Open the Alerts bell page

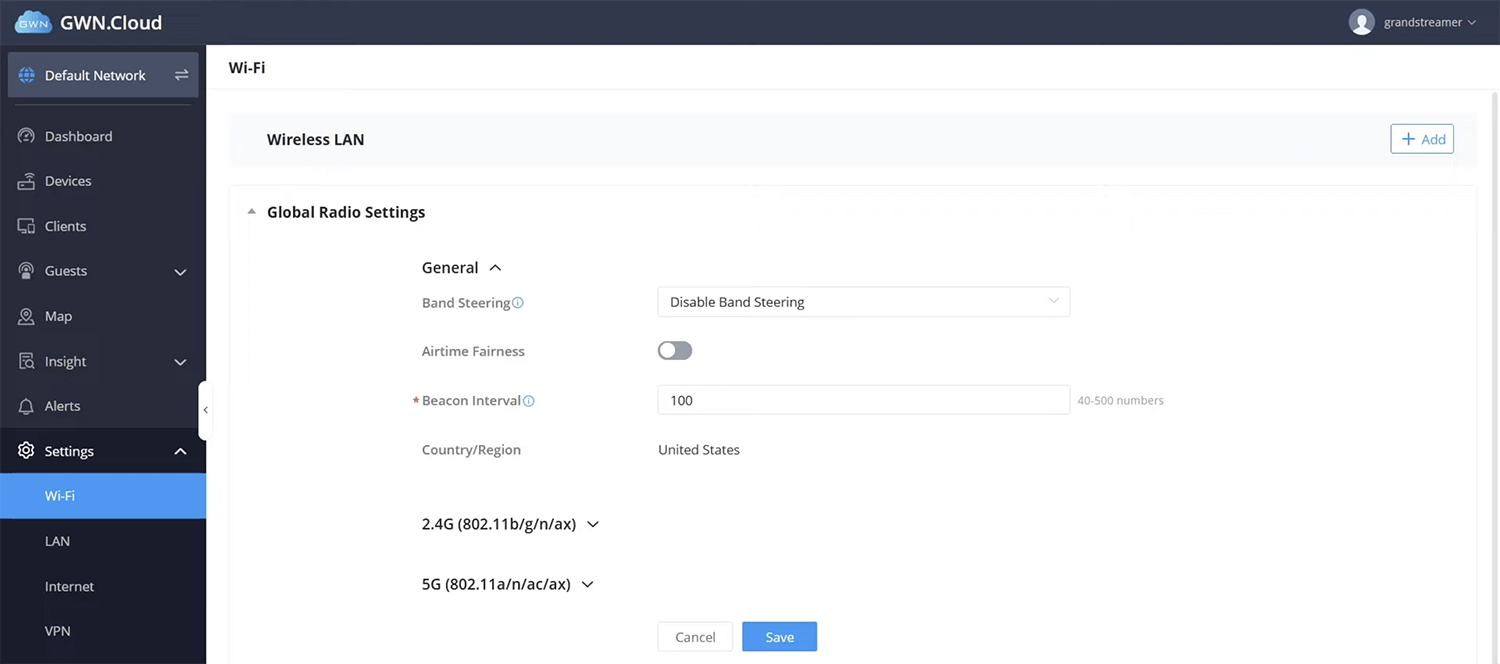[62, 406]
